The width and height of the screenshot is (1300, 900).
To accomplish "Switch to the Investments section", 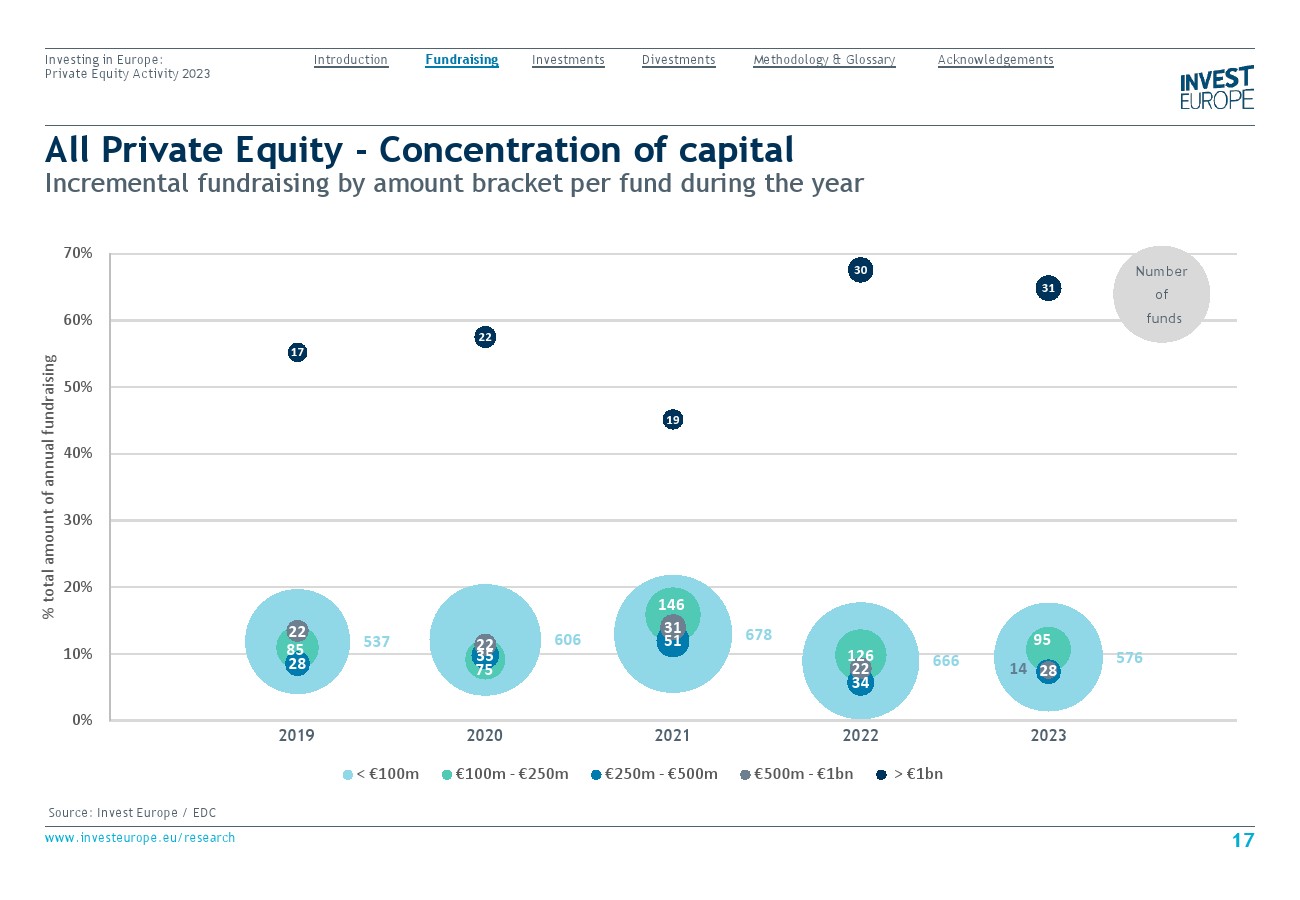I will [x=568, y=60].
